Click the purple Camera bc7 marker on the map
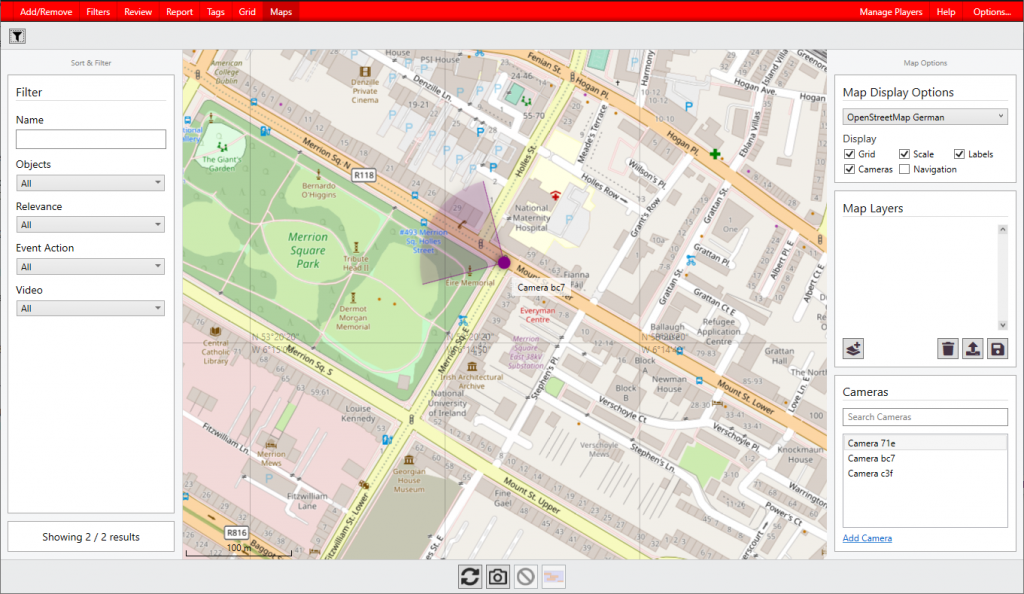The height and width of the screenshot is (594, 1024). 504,262
